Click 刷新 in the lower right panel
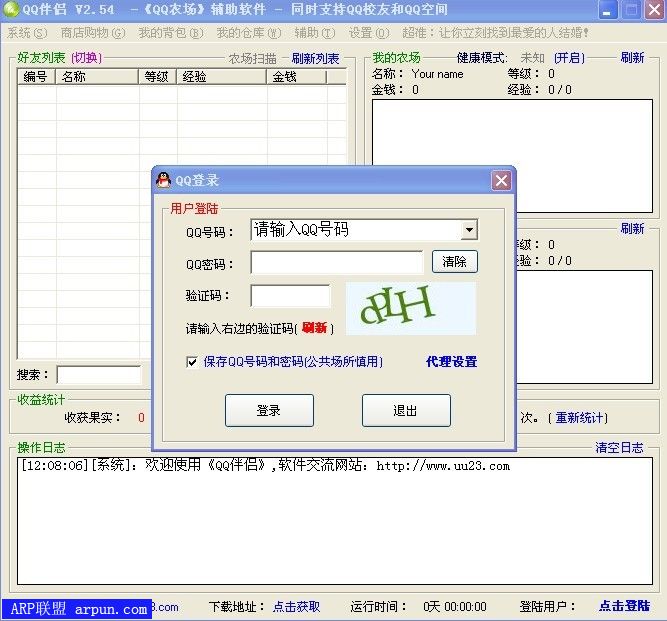667x621 pixels. point(632,228)
